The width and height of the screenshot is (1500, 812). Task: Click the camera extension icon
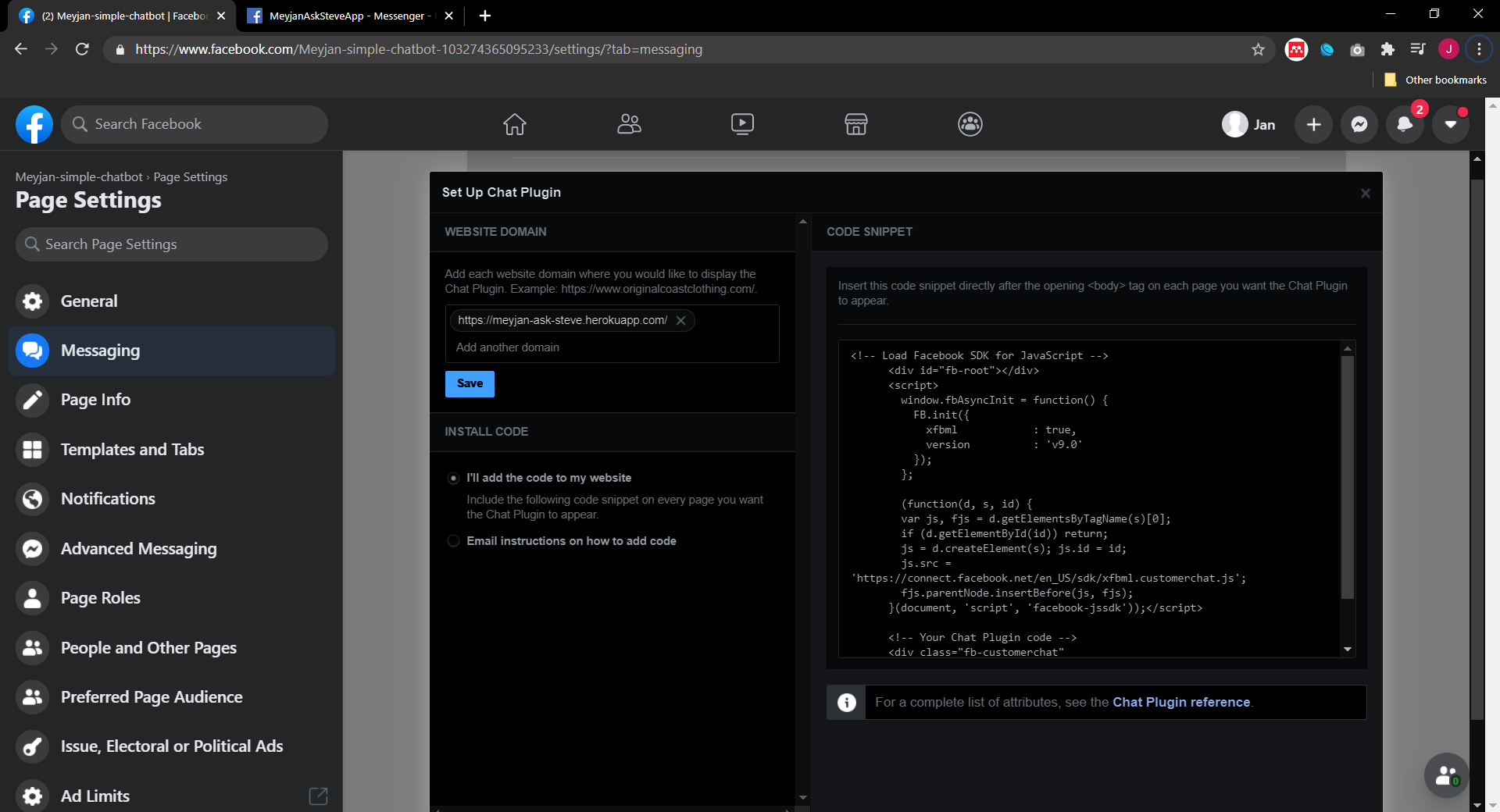coord(1357,49)
